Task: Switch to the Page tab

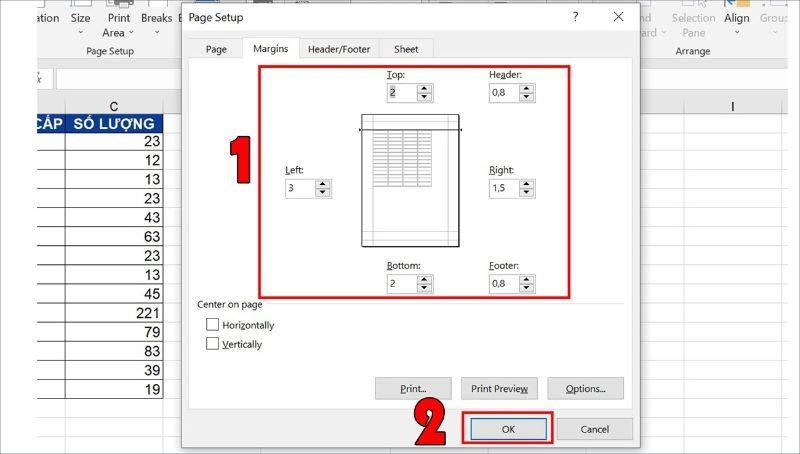Action: click(216, 49)
